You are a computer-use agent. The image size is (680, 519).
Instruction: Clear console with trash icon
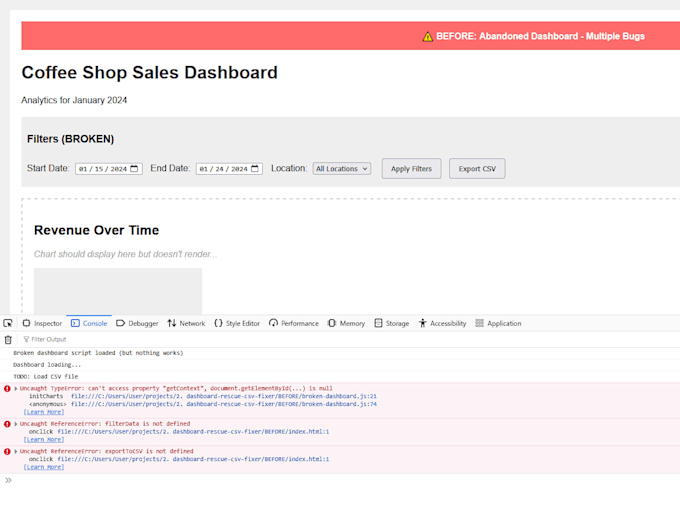(x=8, y=339)
